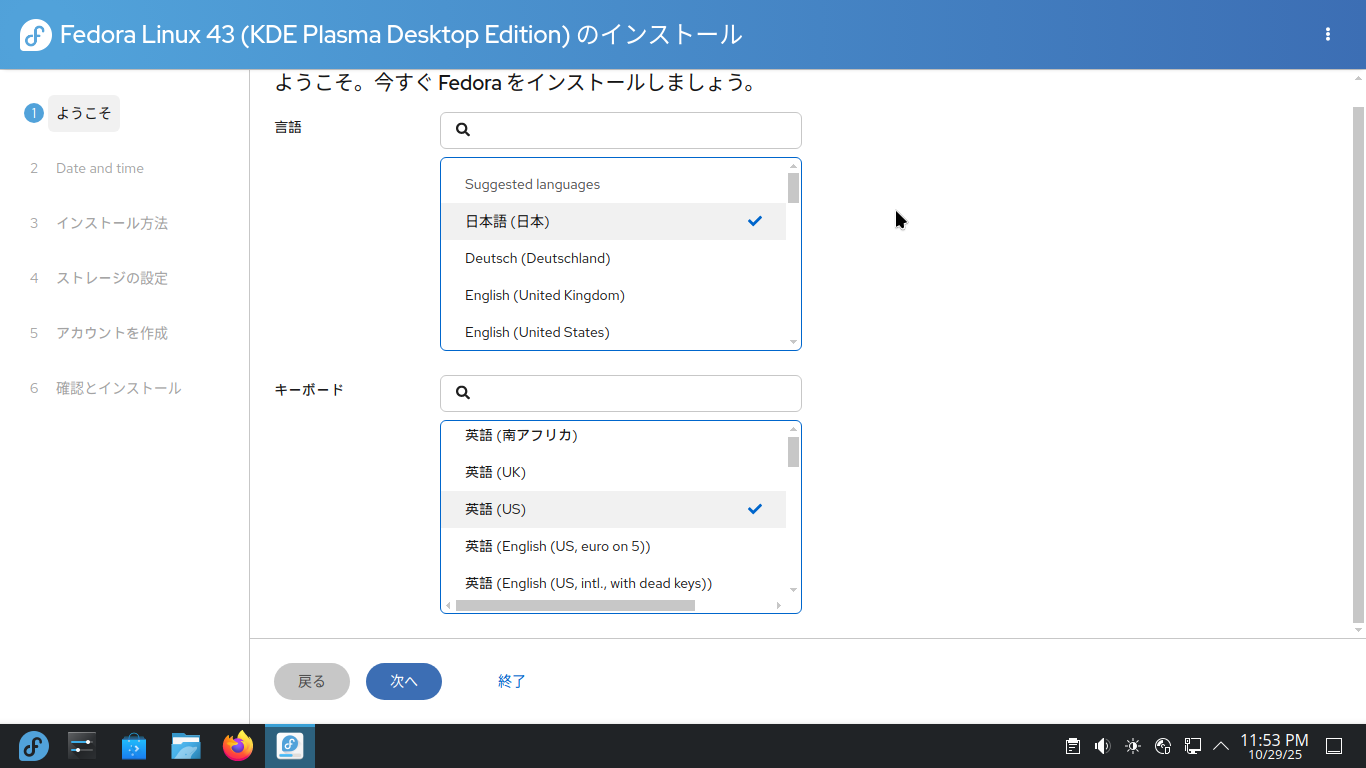Open the file manager taskbar icon
The image size is (1366, 768).
[x=186, y=746]
